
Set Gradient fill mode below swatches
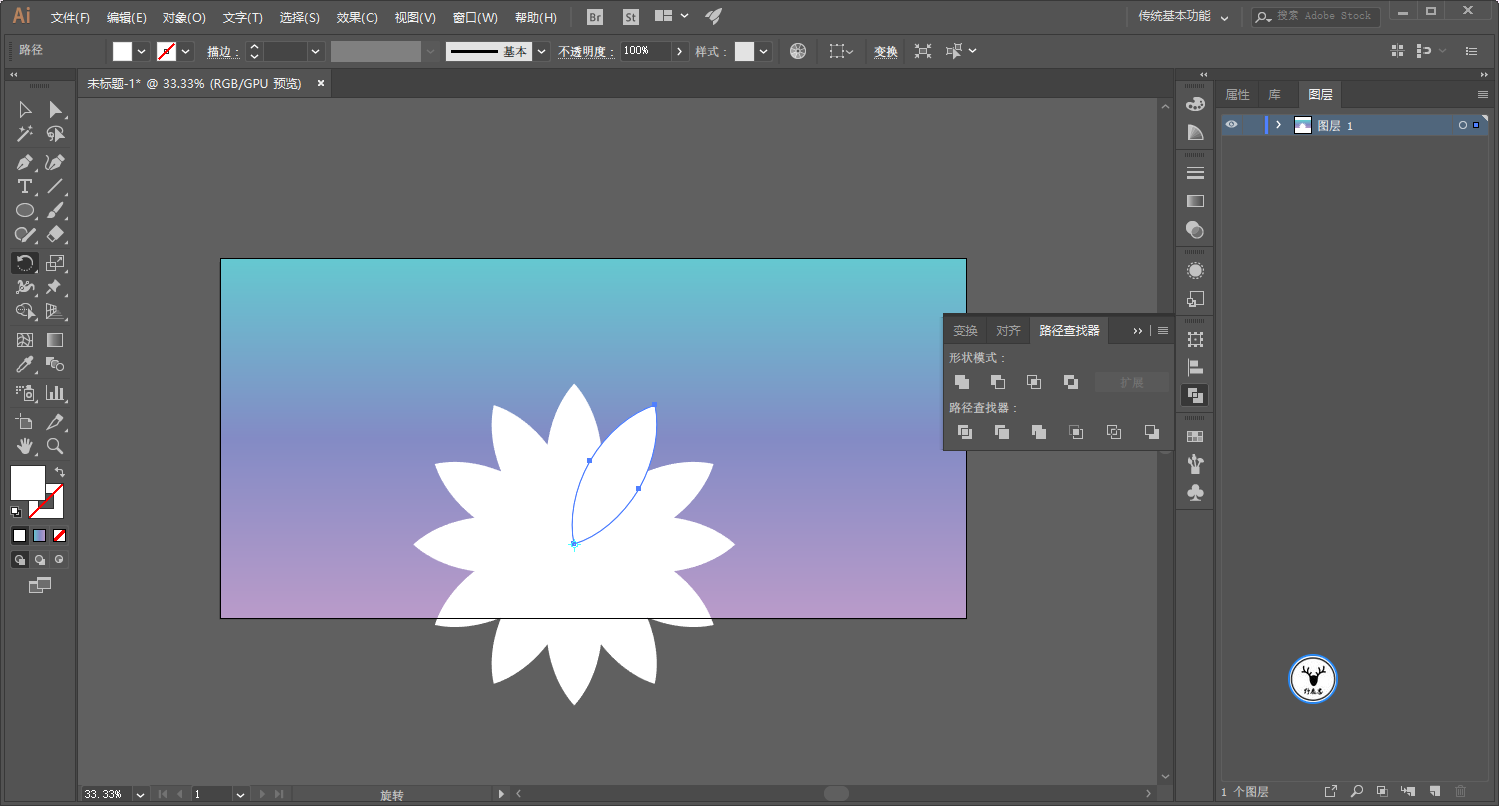[40, 535]
